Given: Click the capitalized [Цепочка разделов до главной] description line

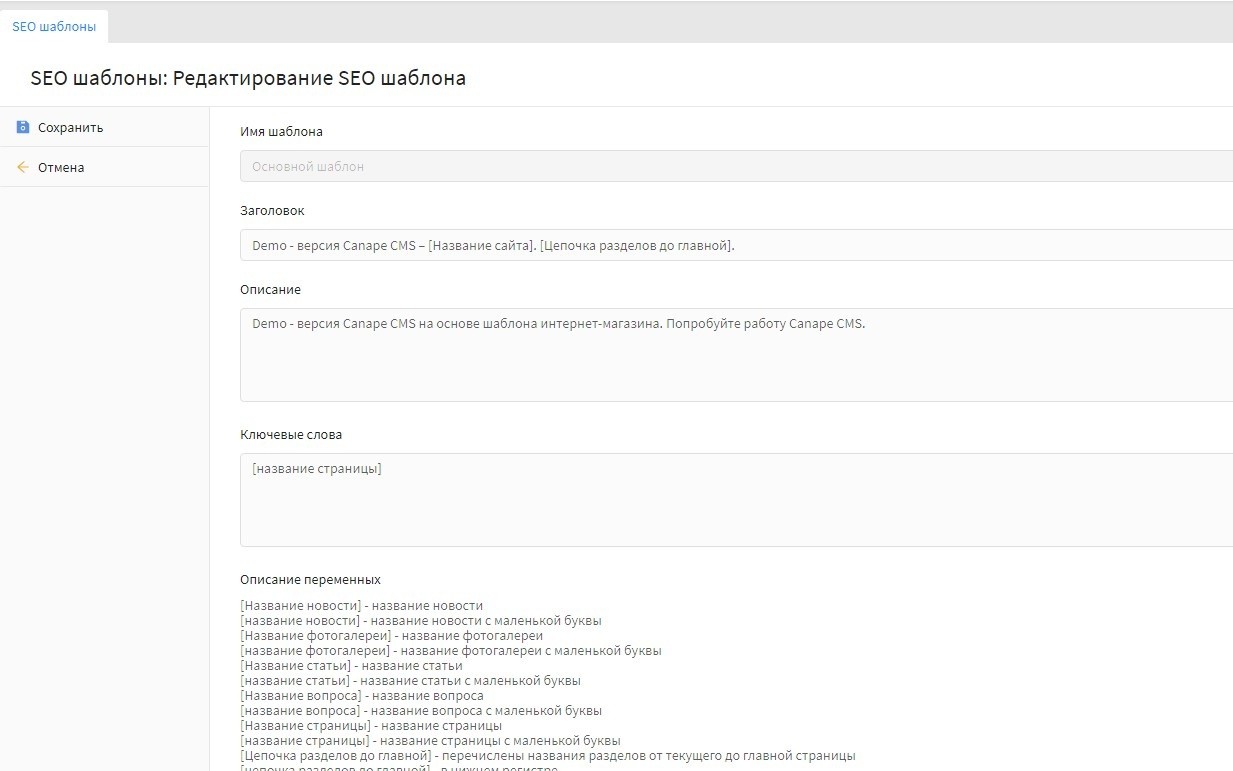Looking at the screenshot, I should coord(547,755).
